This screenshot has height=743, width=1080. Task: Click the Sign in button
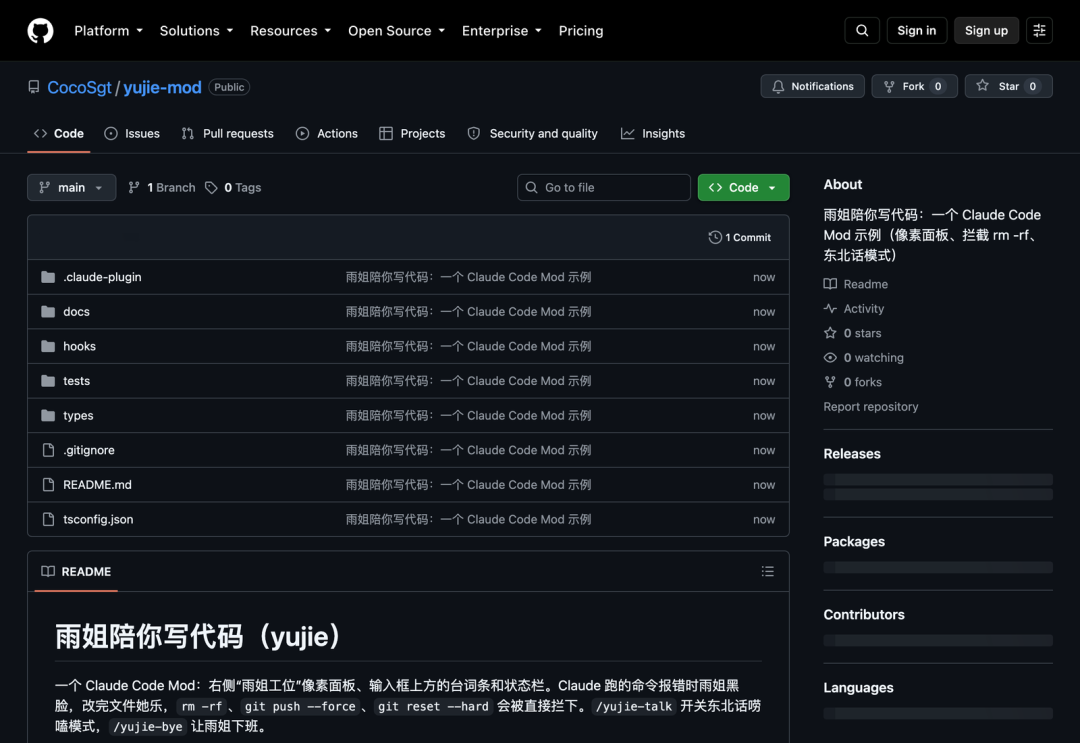coord(916,31)
